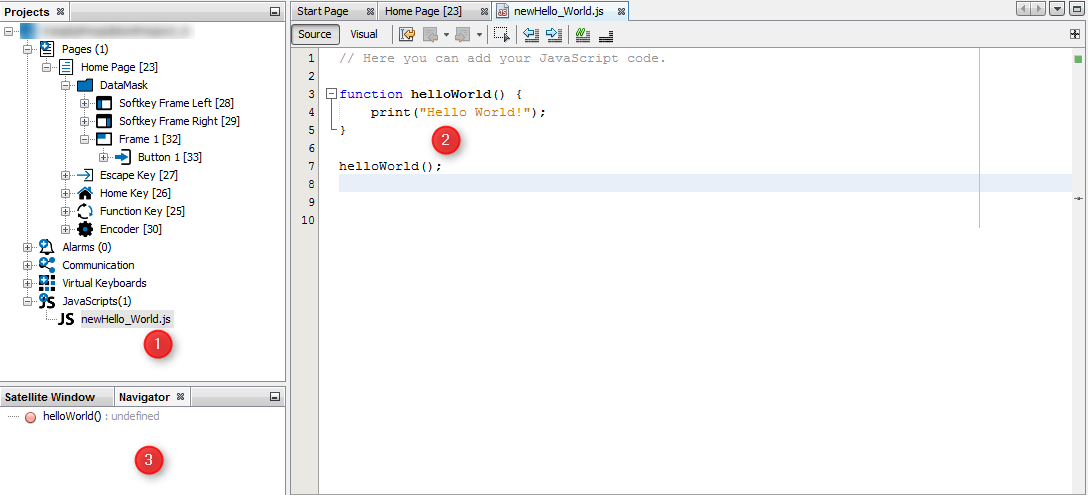Click the Virtual Keyboards icon
The height and width of the screenshot is (495, 1088).
(46, 283)
